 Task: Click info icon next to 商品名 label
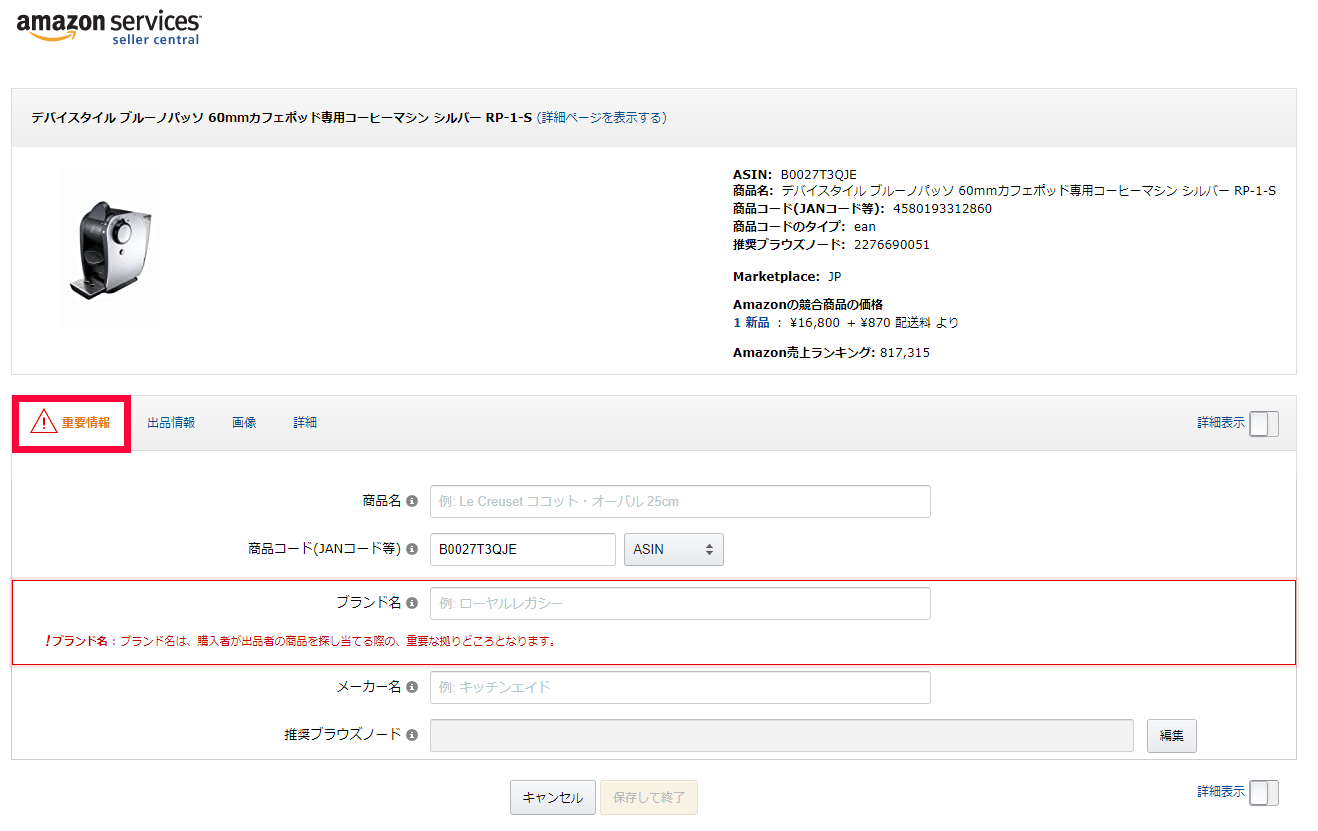click(412, 501)
